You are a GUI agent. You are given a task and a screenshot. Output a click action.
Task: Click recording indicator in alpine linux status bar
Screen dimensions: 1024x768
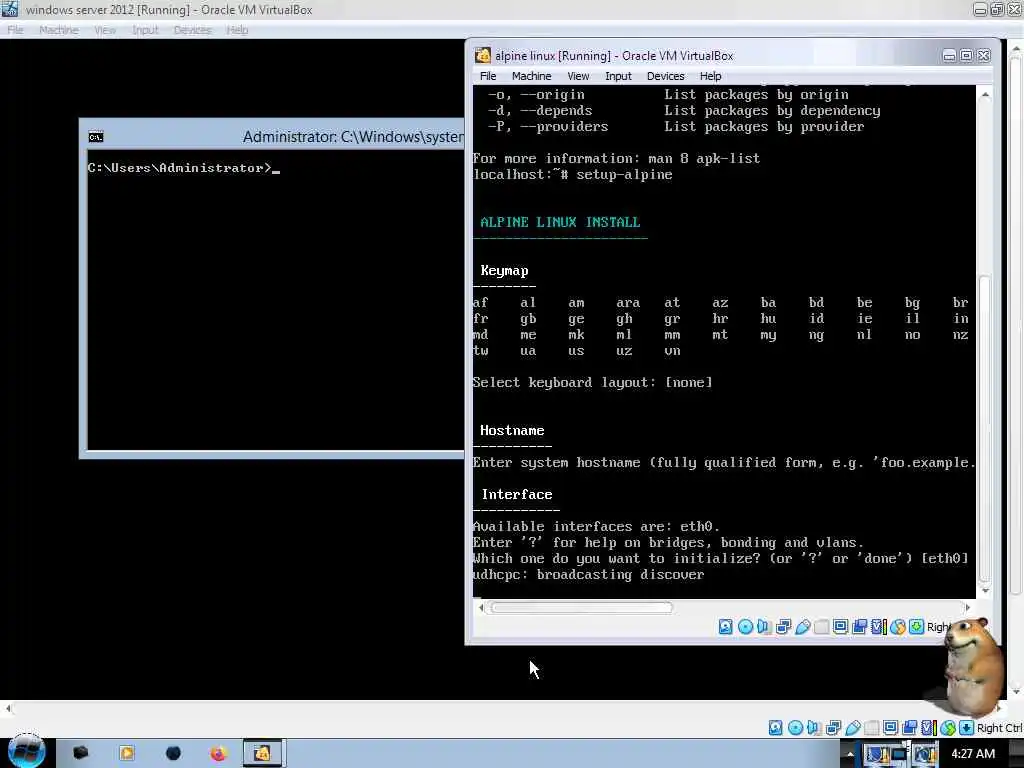[x=859, y=627]
